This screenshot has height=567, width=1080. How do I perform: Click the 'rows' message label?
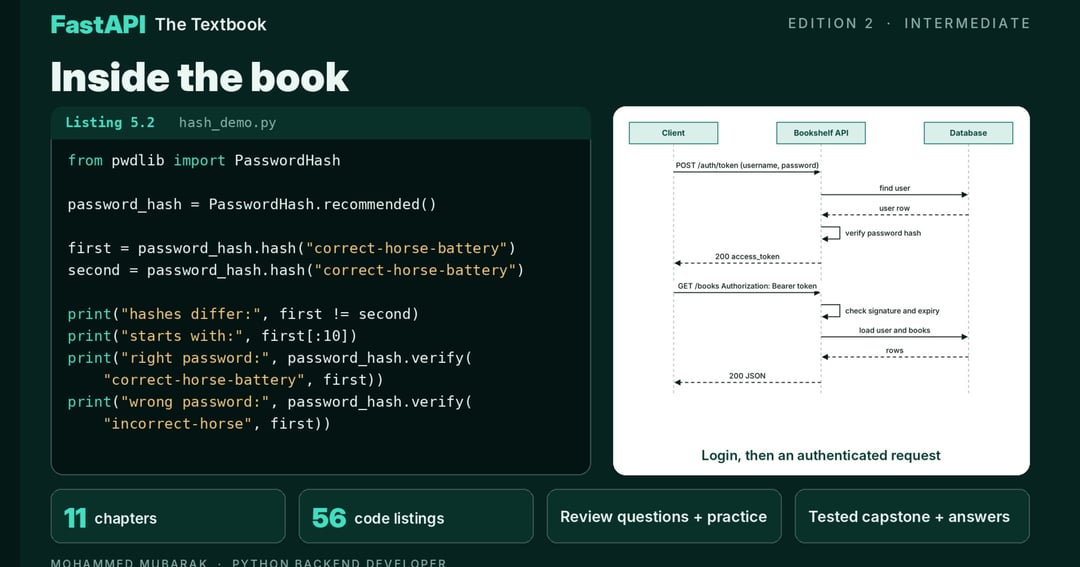894,351
